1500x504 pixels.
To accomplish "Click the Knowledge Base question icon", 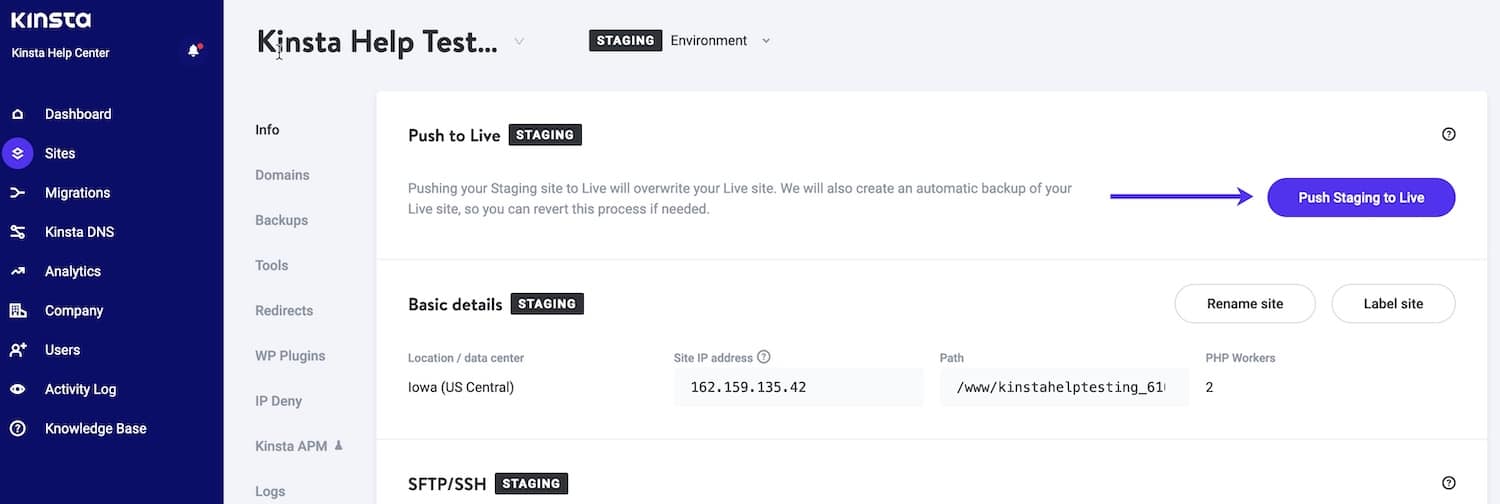I will click(x=18, y=429).
